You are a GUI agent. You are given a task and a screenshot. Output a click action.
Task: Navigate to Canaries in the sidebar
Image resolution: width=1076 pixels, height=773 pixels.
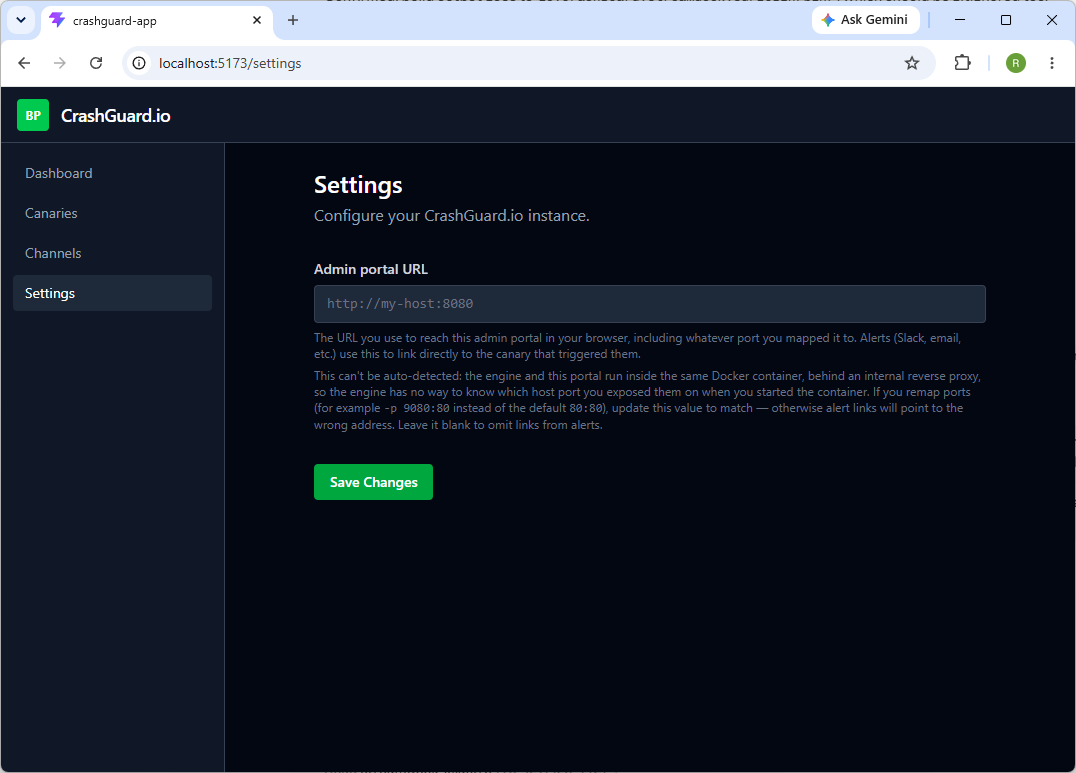coord(113,214)
